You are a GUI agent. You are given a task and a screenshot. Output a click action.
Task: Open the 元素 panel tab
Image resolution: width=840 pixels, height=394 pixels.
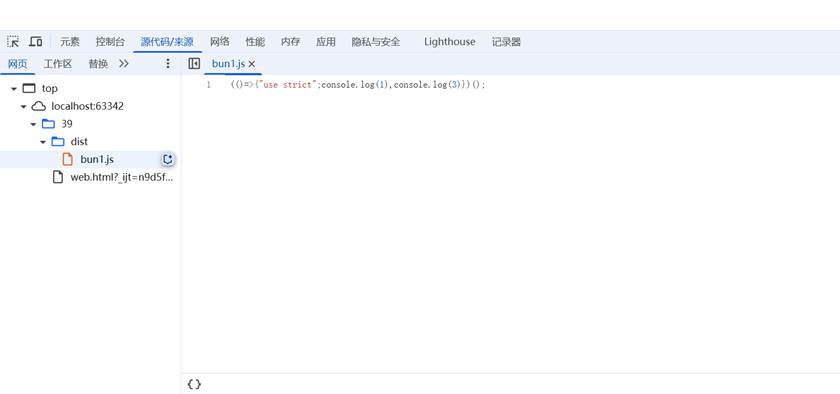pyautogui.click(x=70, y=42)
